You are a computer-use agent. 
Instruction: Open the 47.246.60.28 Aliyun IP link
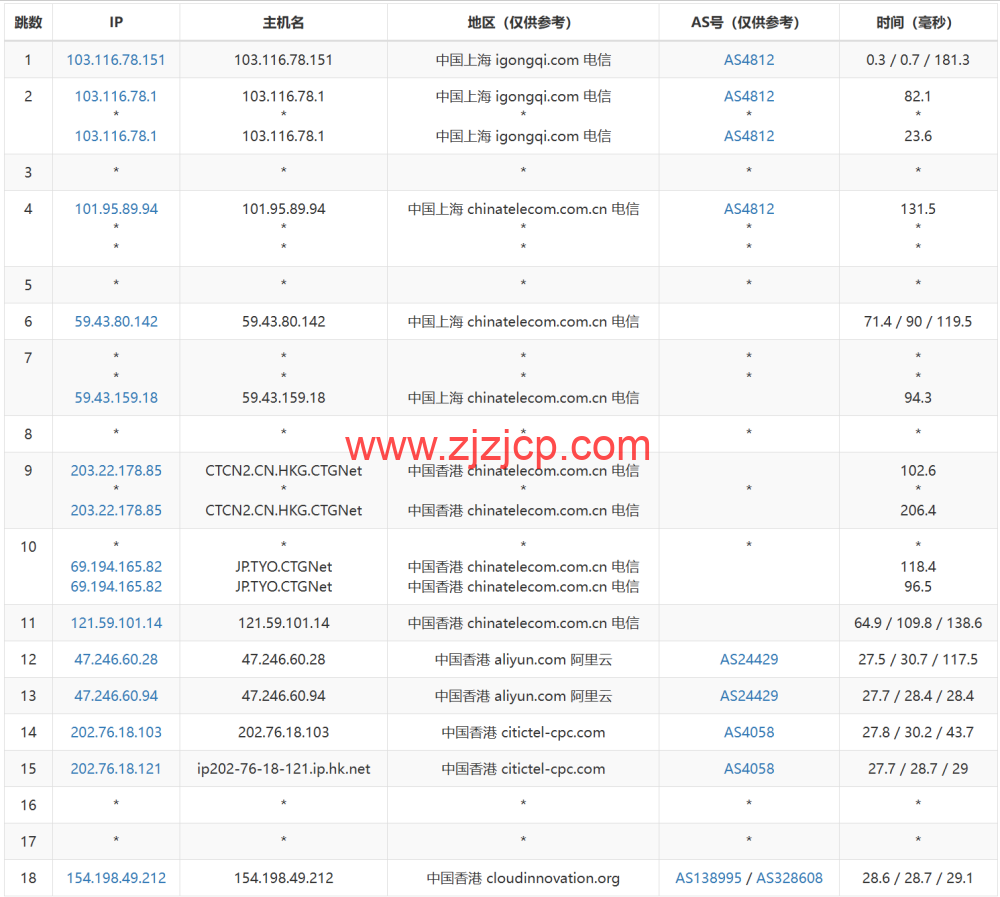(x=115, y=659)
